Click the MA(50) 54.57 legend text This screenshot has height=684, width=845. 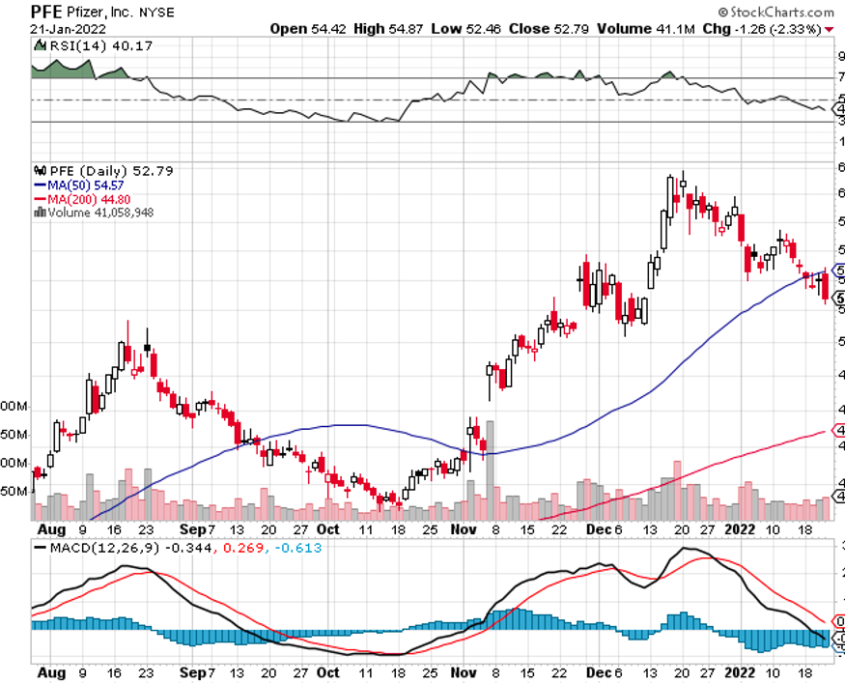[86, 185]
